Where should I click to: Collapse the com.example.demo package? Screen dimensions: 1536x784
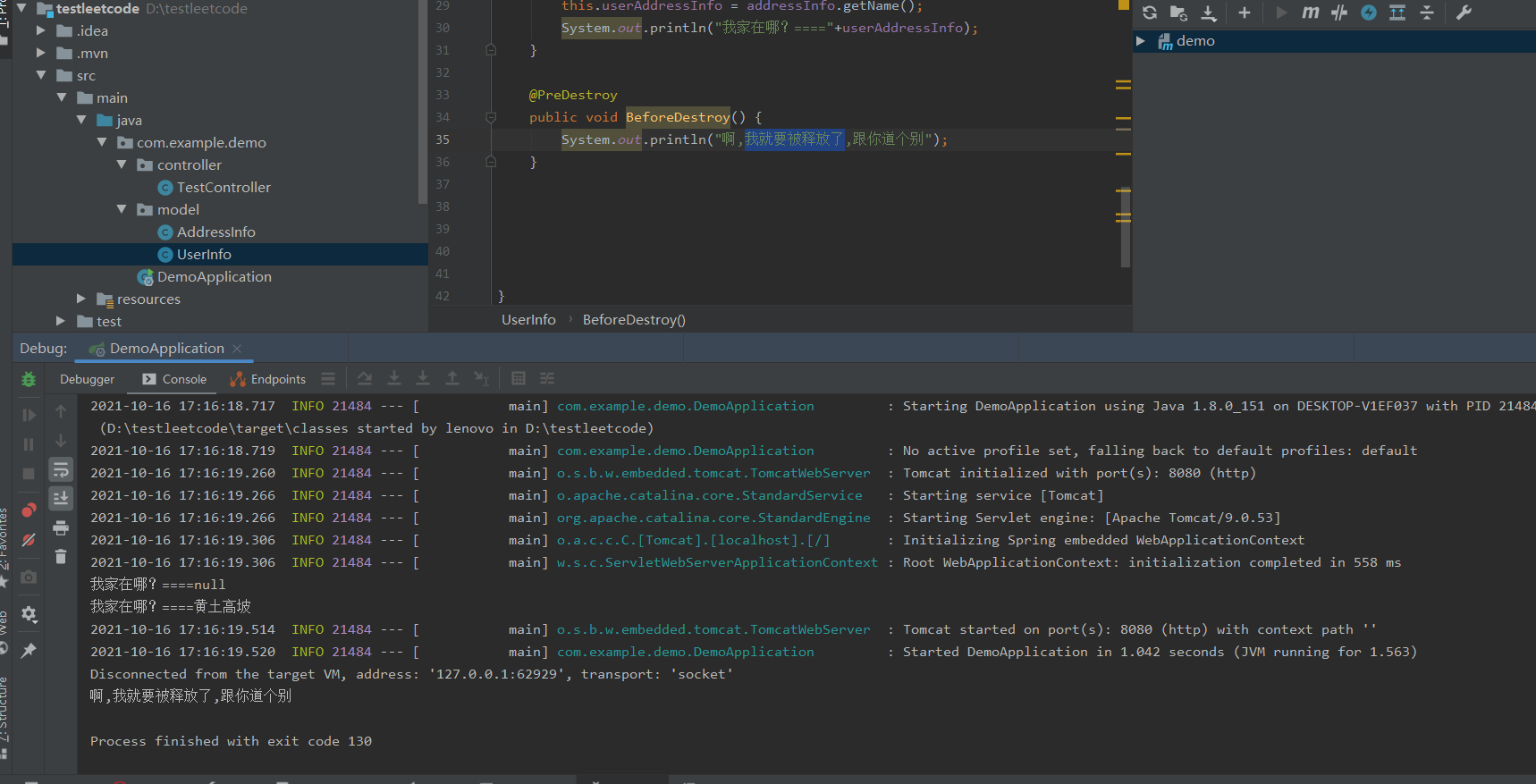click(x=101, y=142)
